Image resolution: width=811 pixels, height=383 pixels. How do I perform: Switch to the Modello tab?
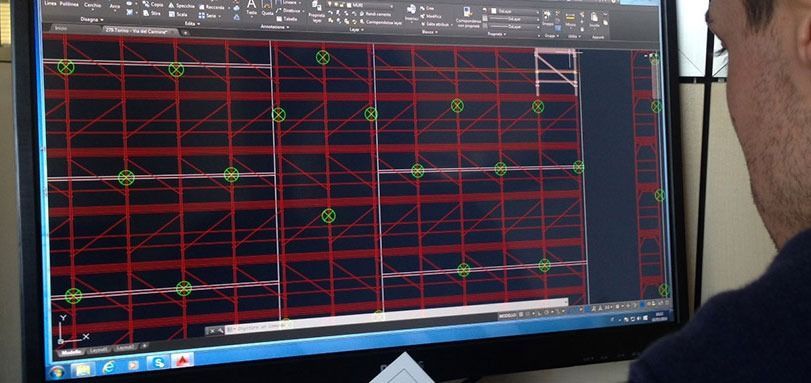tap(71, 352)
